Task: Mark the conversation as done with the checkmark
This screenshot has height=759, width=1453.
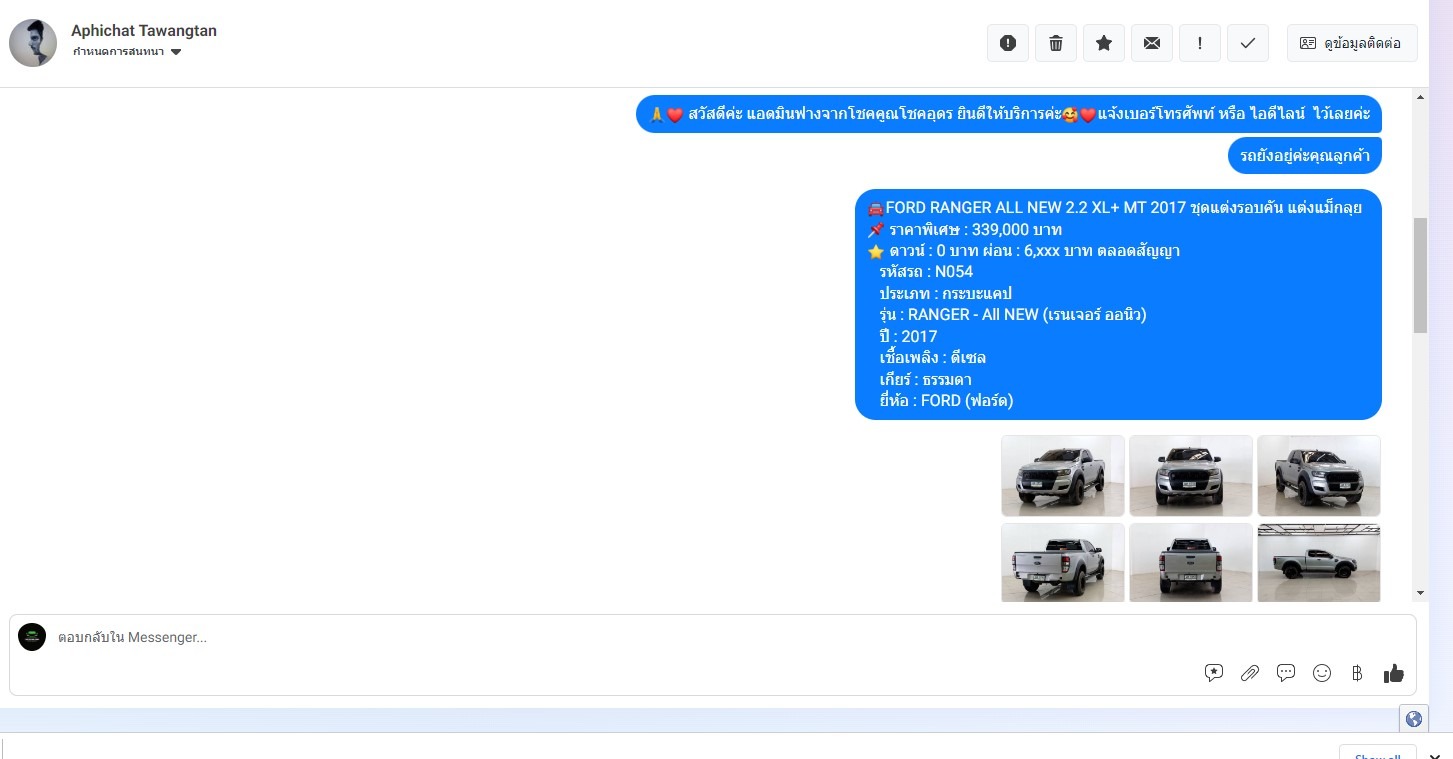Action: tap(1248, 43)
